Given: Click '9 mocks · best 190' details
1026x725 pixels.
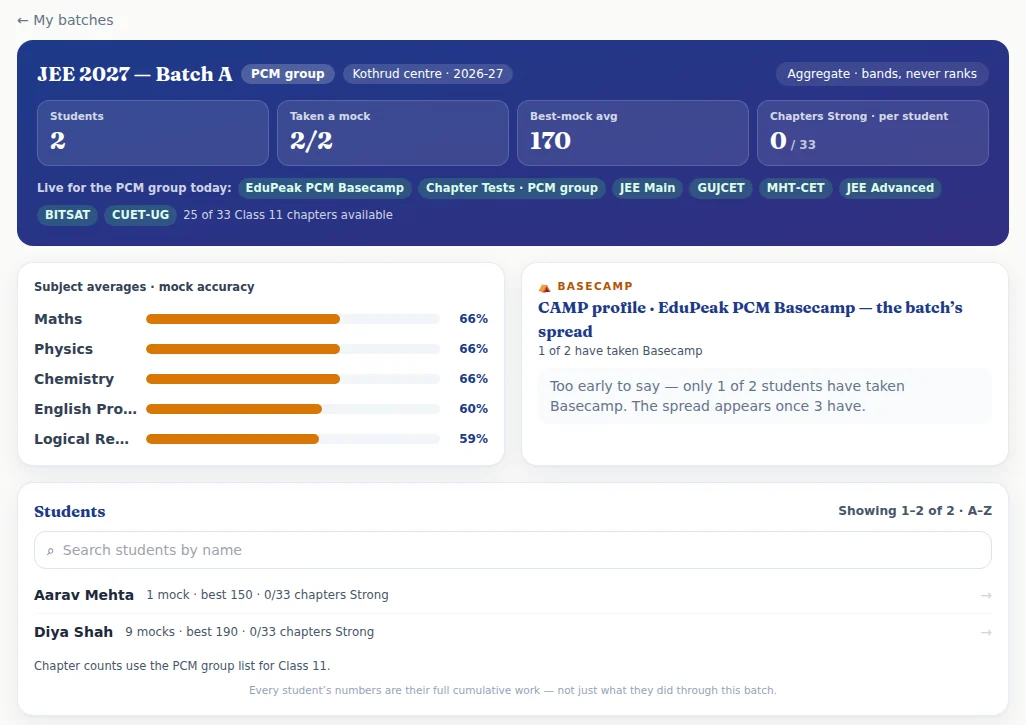Looking at the screenshot, I should tap(249, 632).
